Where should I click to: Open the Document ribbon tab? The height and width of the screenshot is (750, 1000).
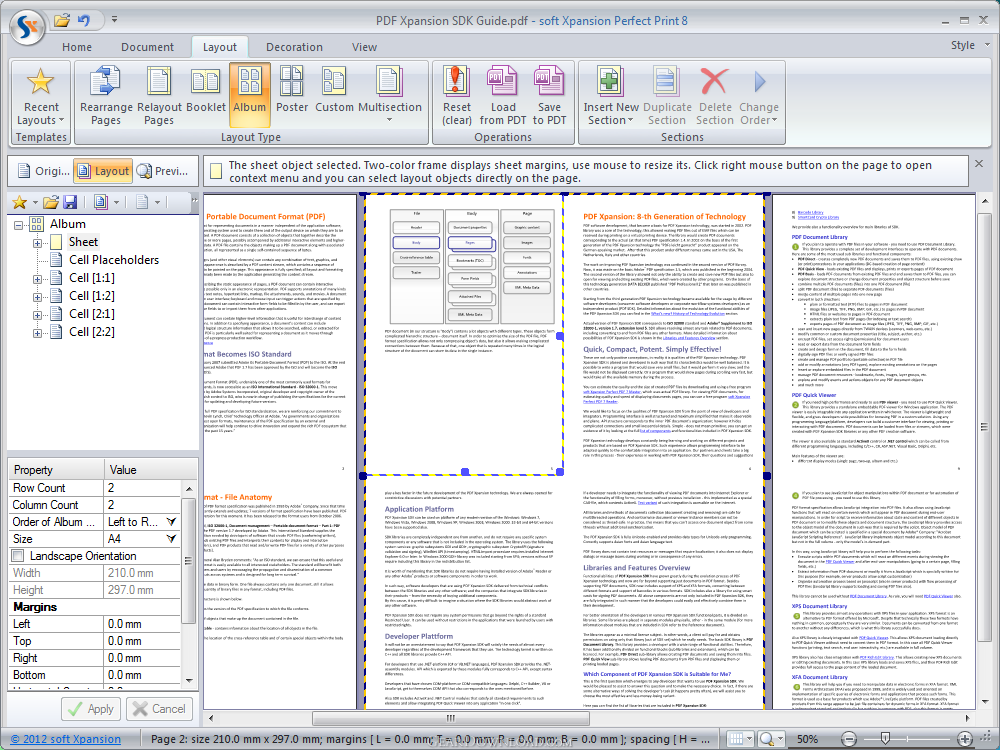tap(147, 47)
